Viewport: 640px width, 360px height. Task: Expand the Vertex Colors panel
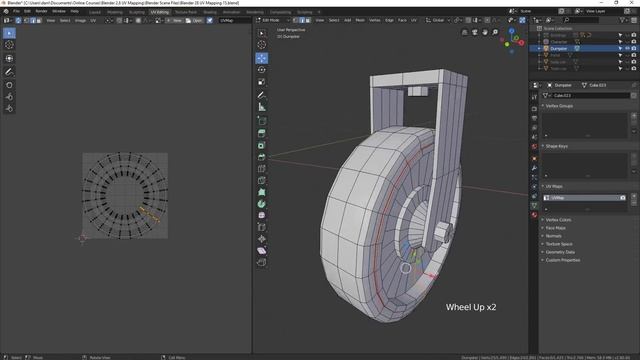click(558, 220)
